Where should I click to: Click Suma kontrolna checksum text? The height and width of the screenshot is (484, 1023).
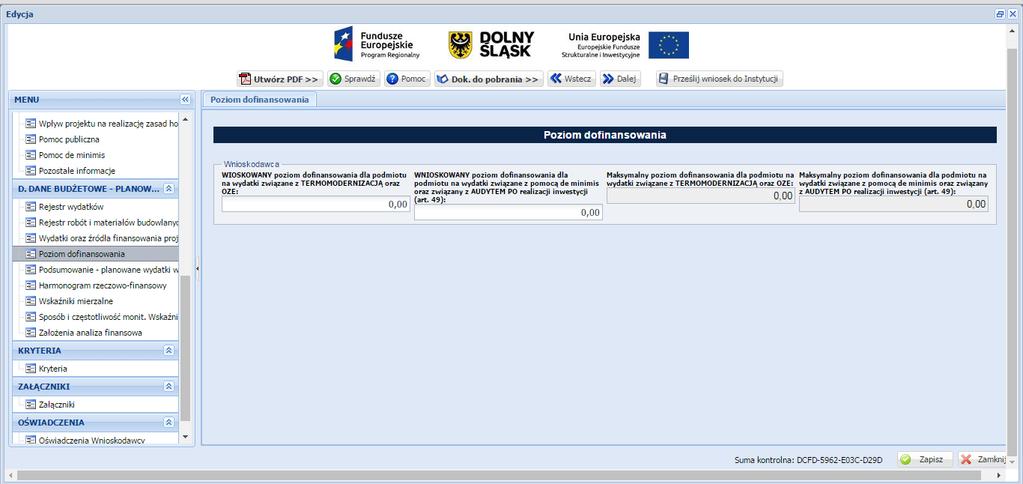pyautogui.click(x=808, y=460)
